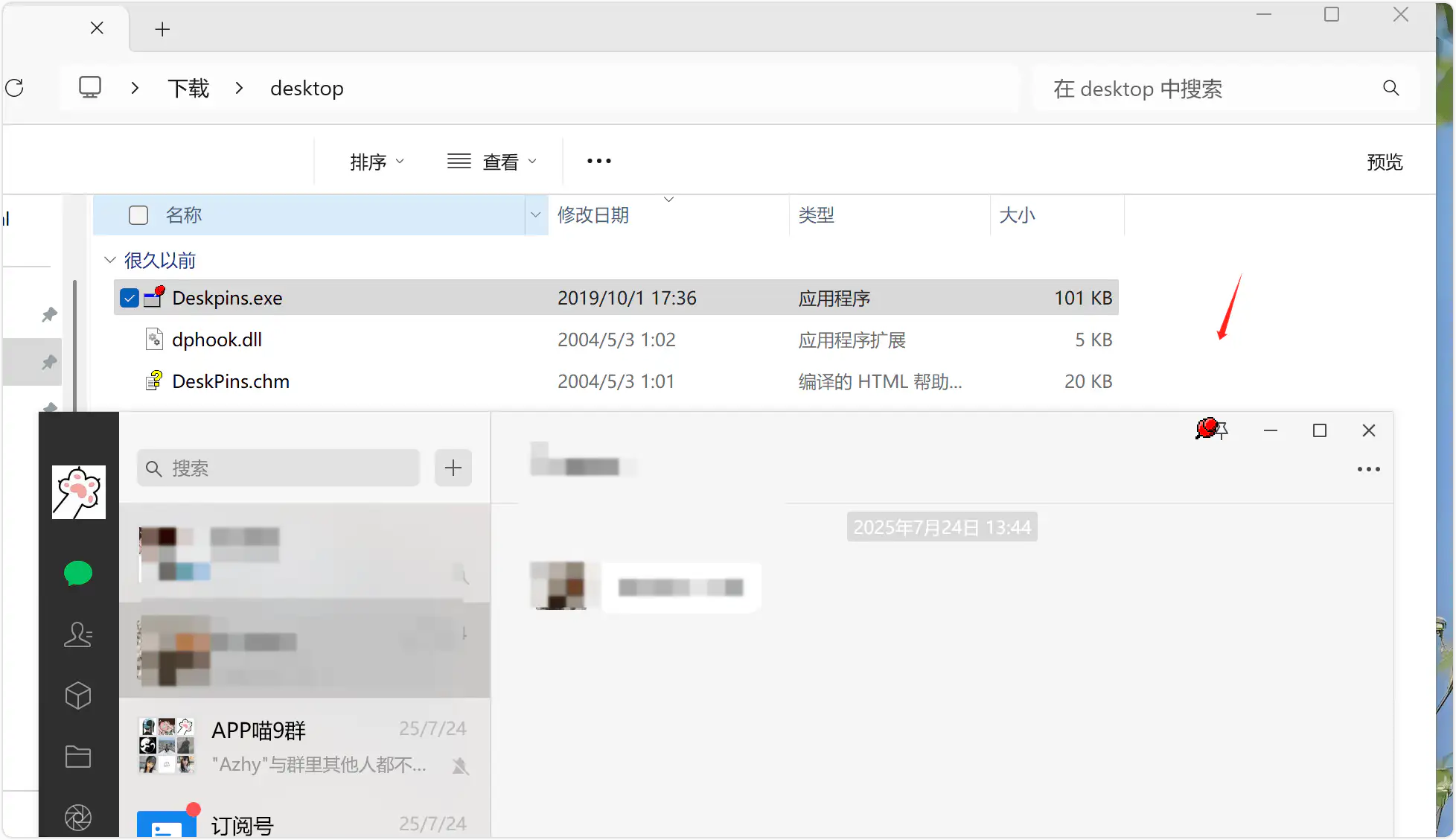Open WeChat Chat Files folder icon
This screenshot has height=840, width=1456.
pyautogui.click(x=77, y=757)
